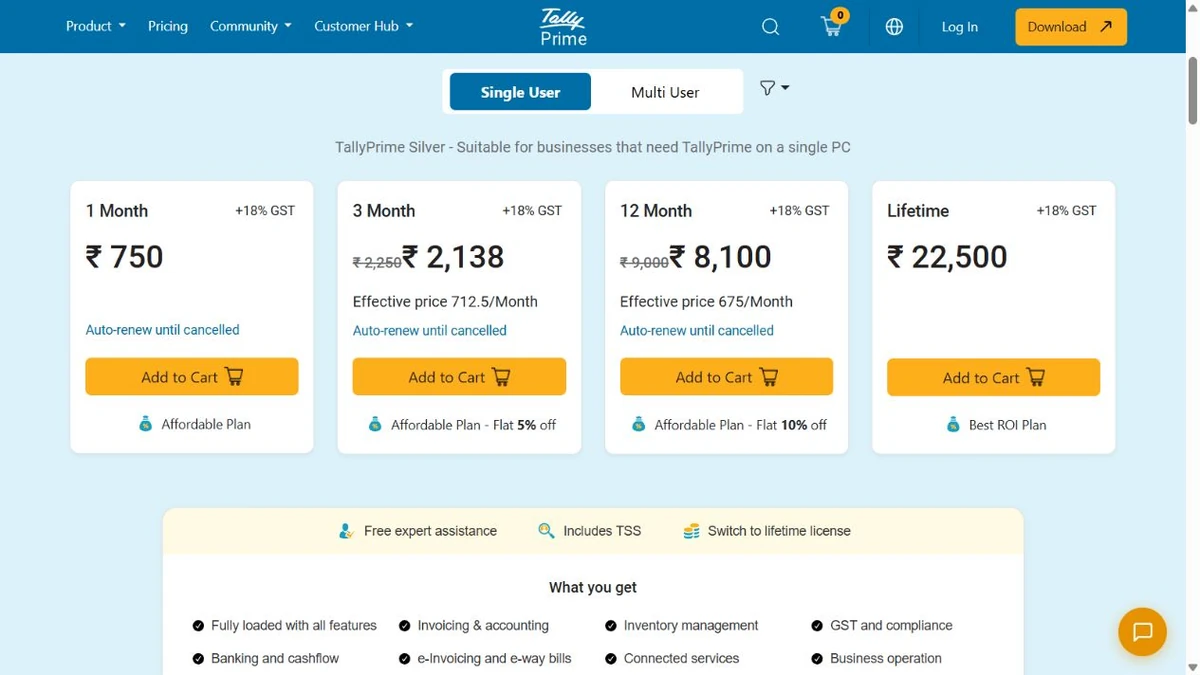Click the Switch to lifetime license coins icon

point(691,531)
